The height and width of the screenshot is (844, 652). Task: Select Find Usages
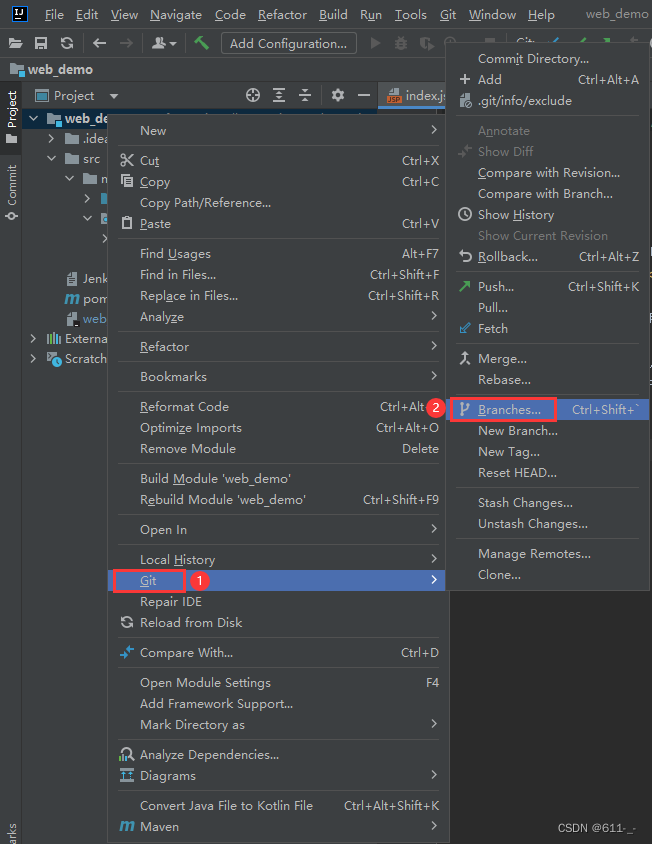279,254
